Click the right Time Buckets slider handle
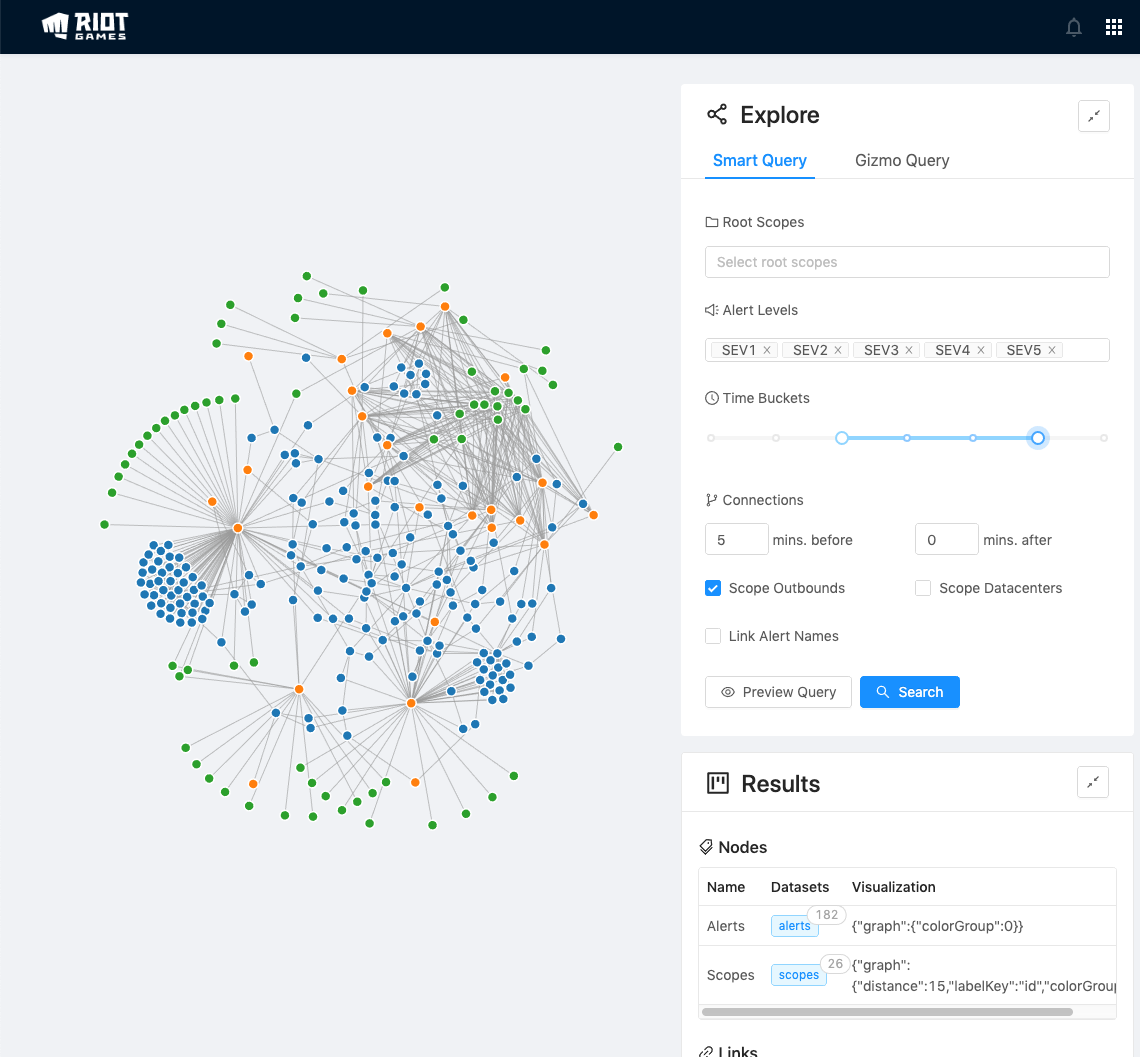The image size is (1140, 1057). coord(1038,438)
